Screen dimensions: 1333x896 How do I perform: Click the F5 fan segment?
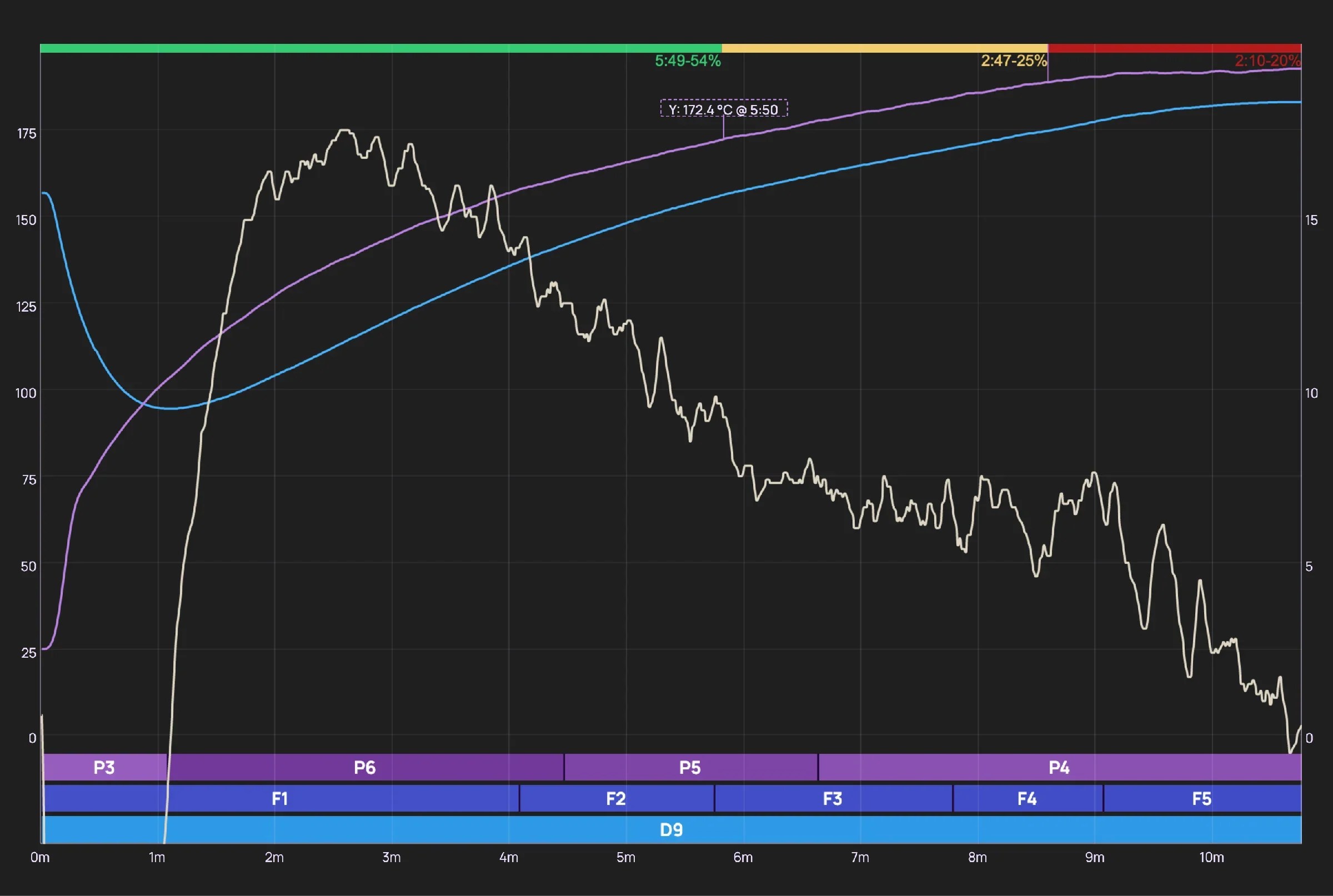1201,798
